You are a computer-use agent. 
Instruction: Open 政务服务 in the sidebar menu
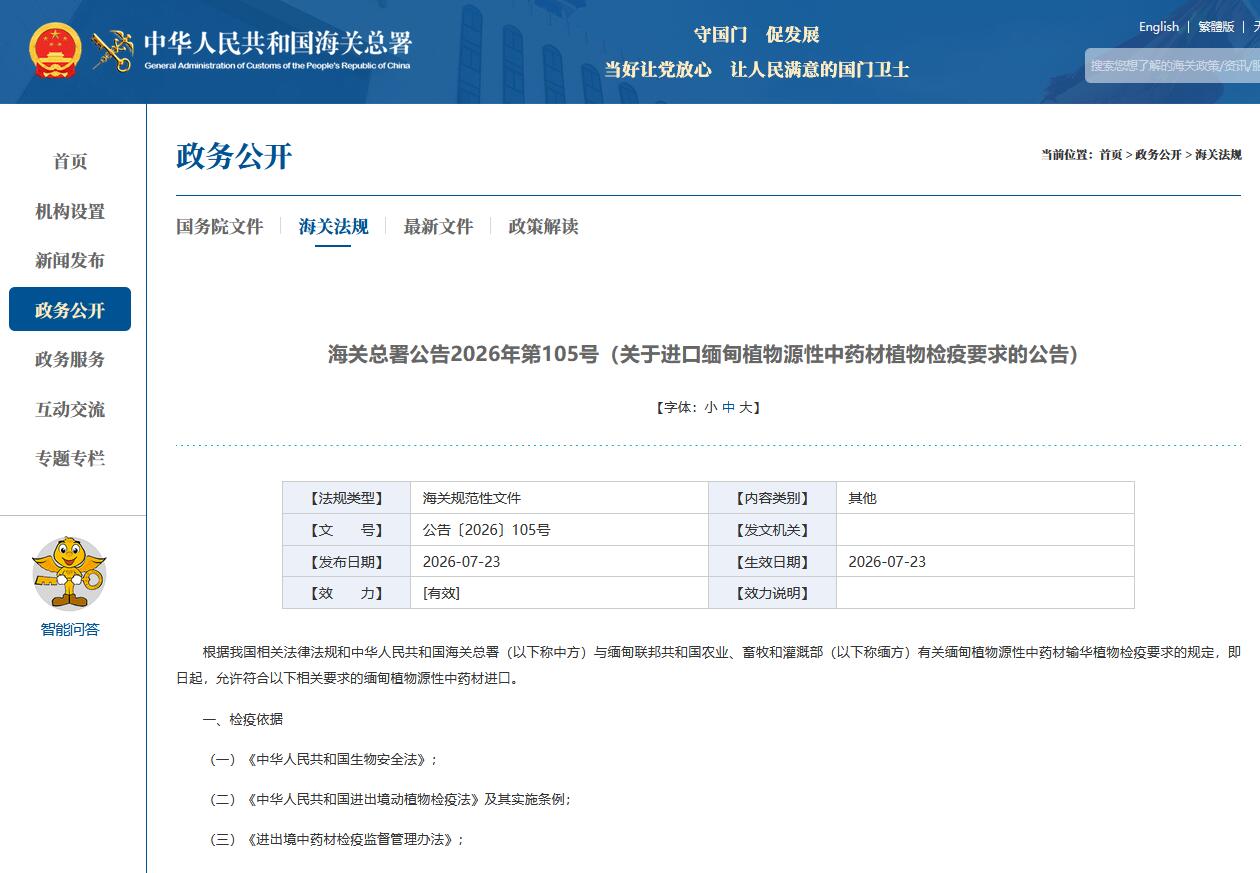click(x=70, y=359)
